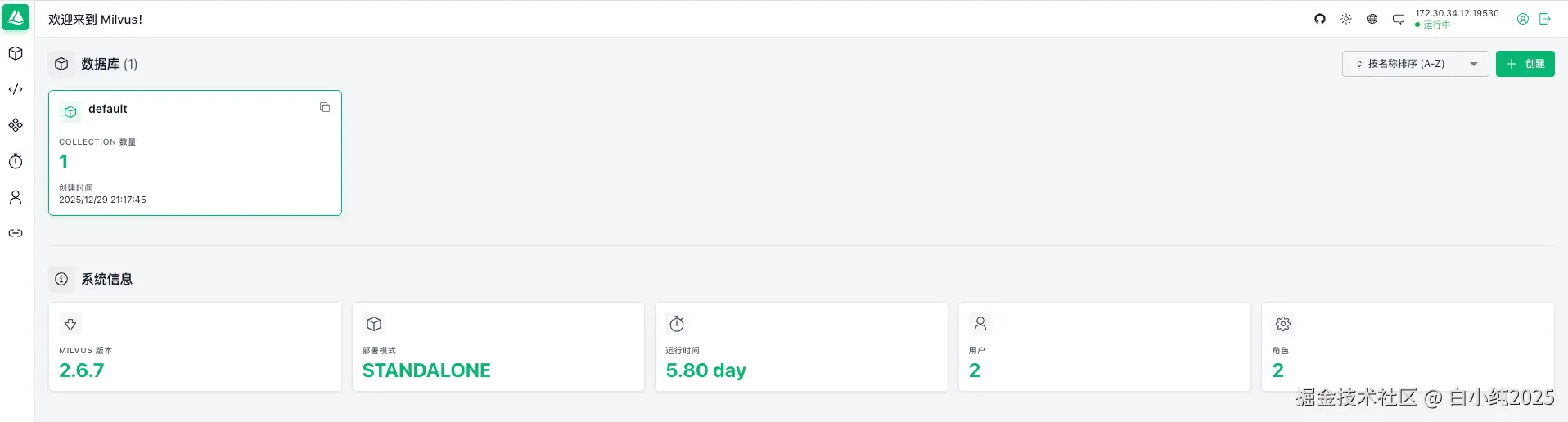Open the language globe selector
The width and height of the screenshot is (1568, 422).
[1372, 19]
